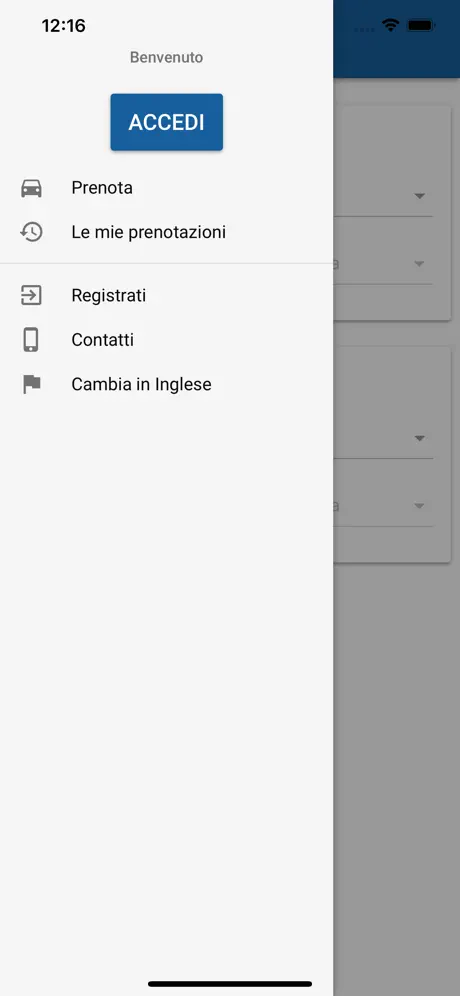The height and width of the screenshot is (996, 460).
Task: Tap the Registrati arrow-in-box icon
Action: (31, 295)
